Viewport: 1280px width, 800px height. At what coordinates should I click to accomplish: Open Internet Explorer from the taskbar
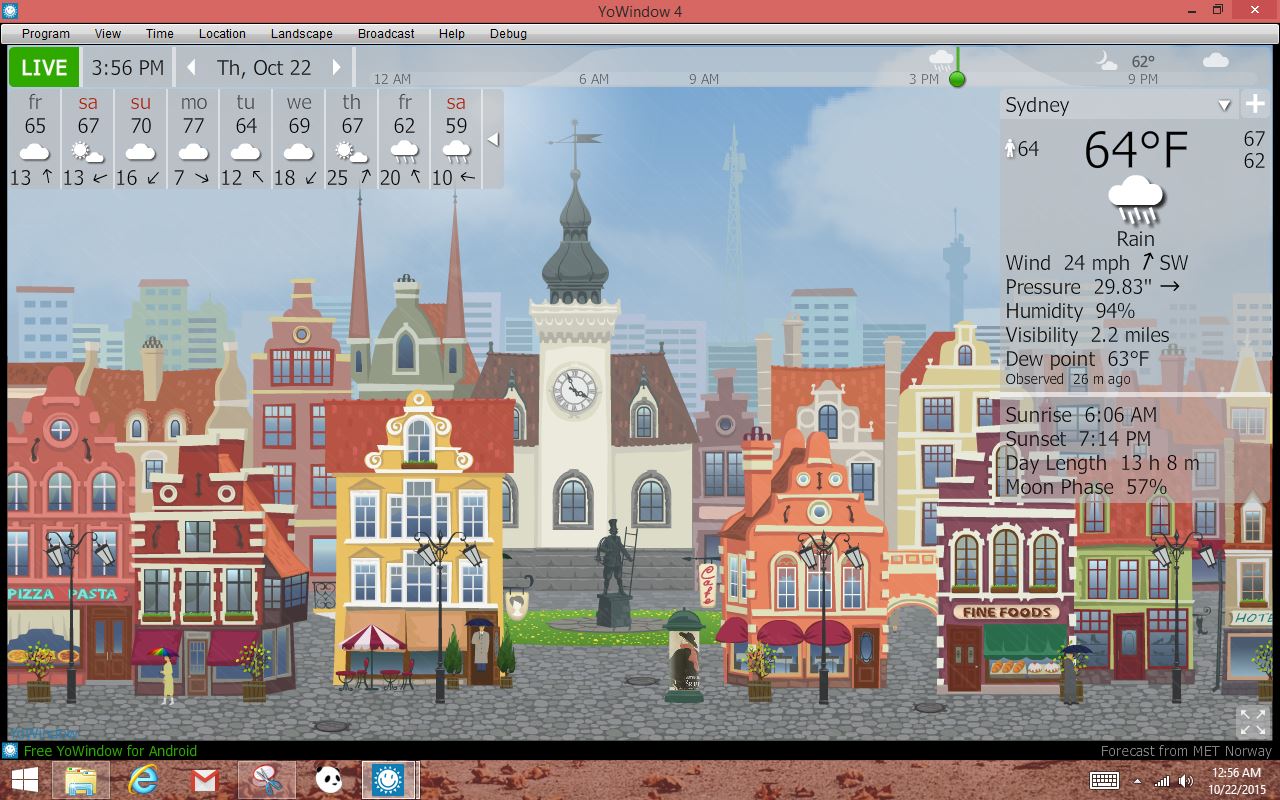point(143,779)
